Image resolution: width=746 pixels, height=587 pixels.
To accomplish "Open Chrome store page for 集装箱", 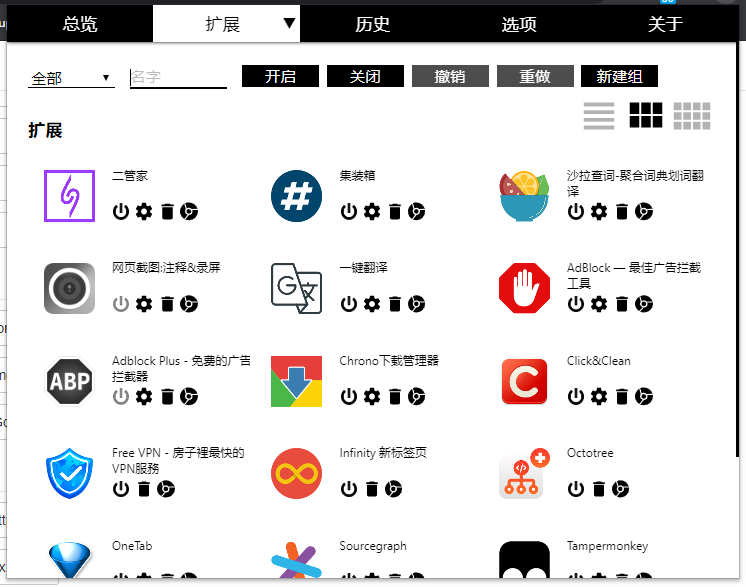I will point(416,211).
